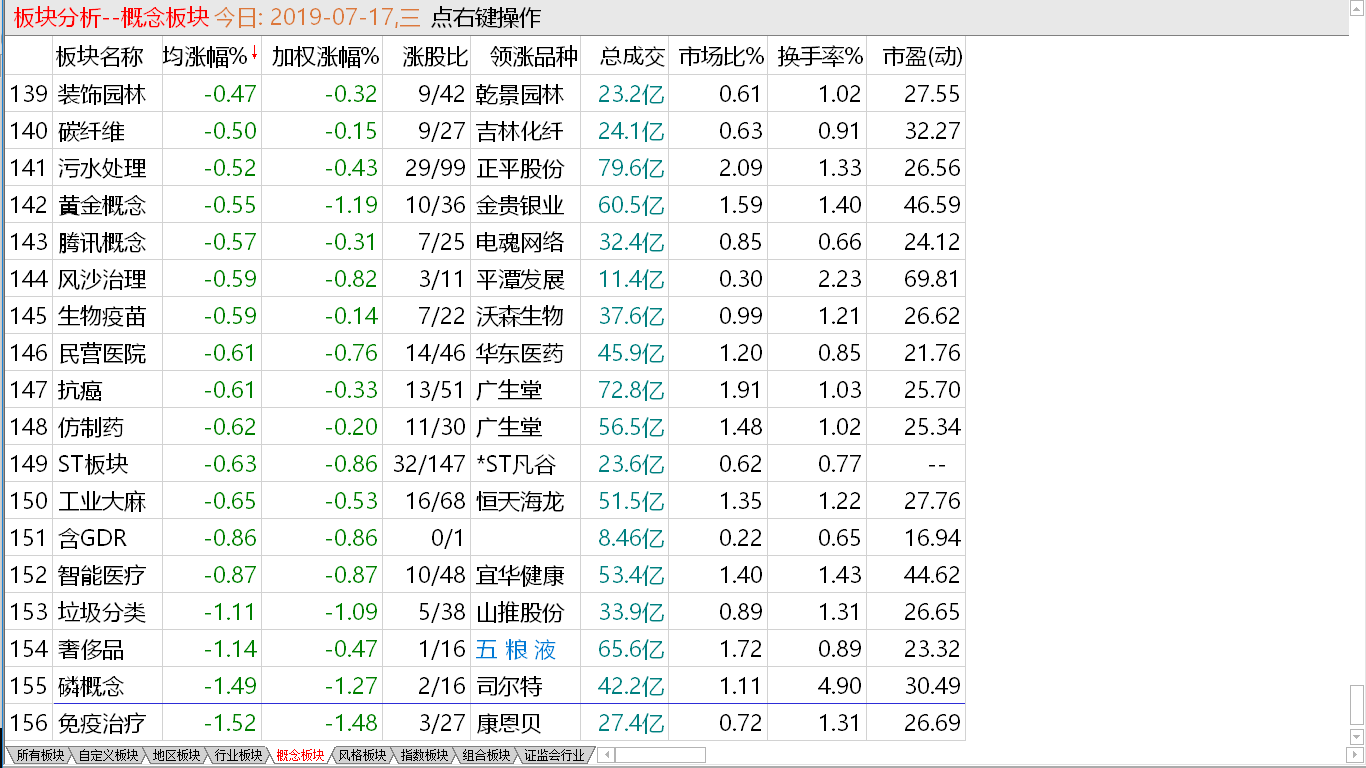This screenshot has width=1366, height=768.
Task: Click the 黄金概念 sector name
Action: pos(102,205)
